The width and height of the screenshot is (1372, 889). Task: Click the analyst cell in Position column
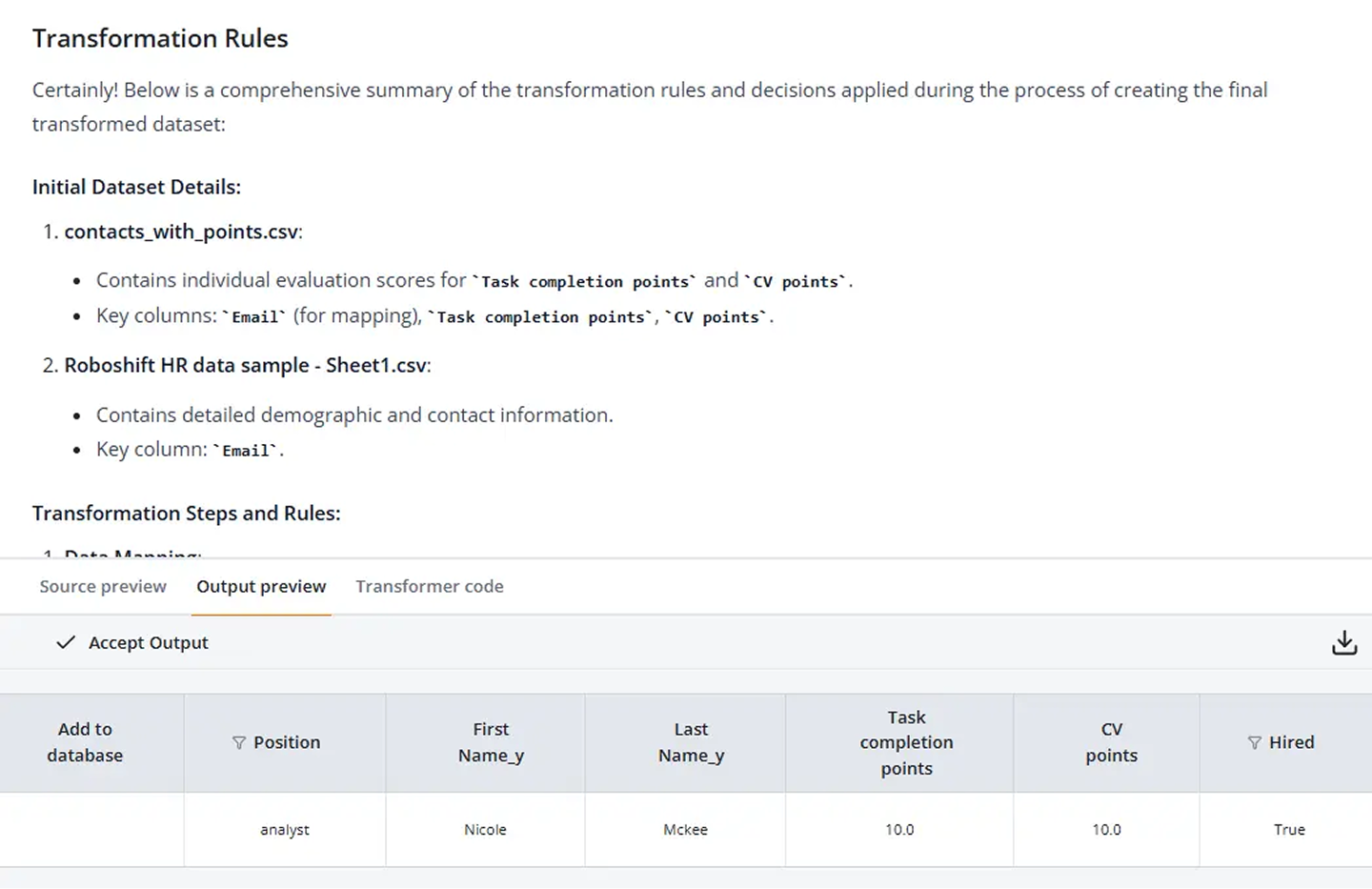coord(285,830)
